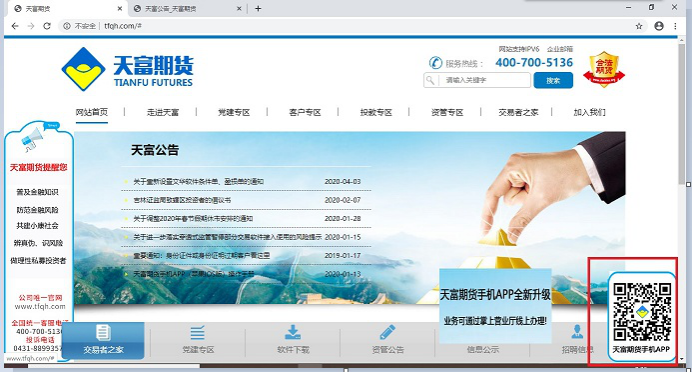Click the 合法期货 gold shield badge

(x=604, y=69)
